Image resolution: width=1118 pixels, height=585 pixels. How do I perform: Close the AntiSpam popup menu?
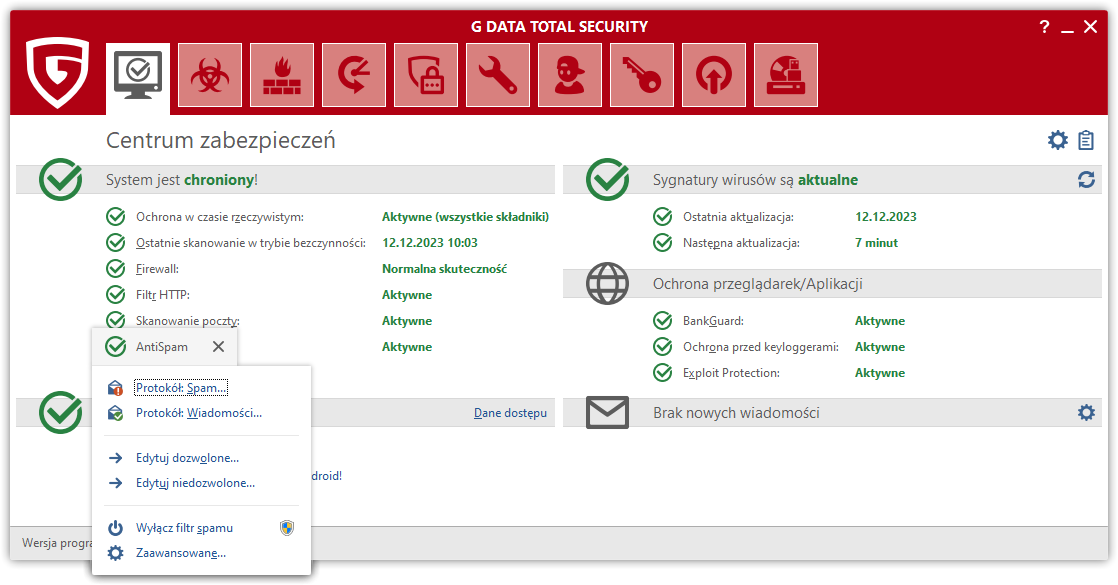click(218, 346)
